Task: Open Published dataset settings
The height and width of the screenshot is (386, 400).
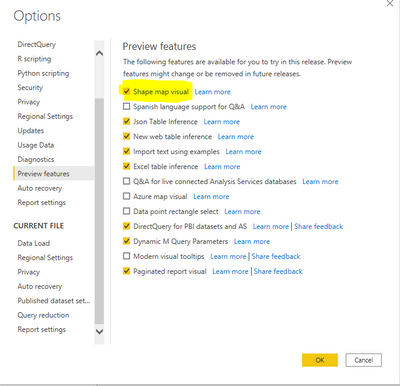Action: pyautogui.click(x=54, y=300)
